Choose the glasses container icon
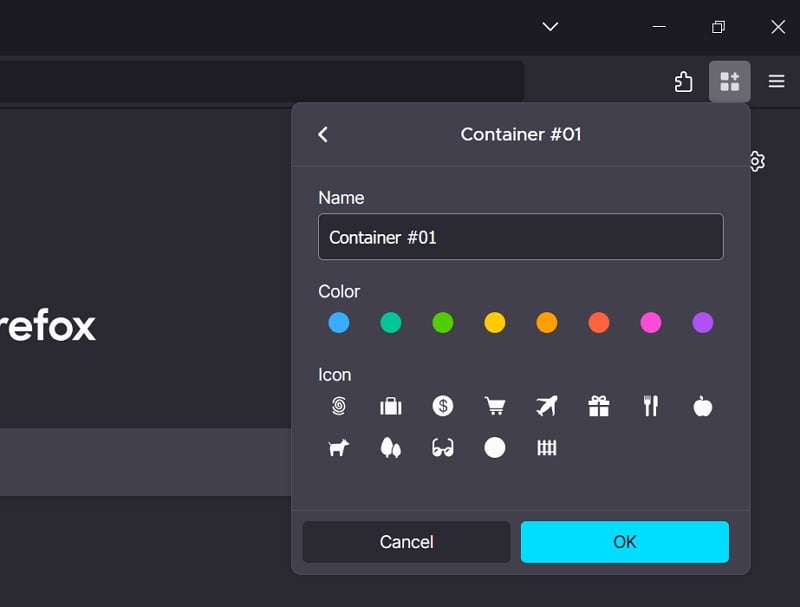 click(443, 448)
